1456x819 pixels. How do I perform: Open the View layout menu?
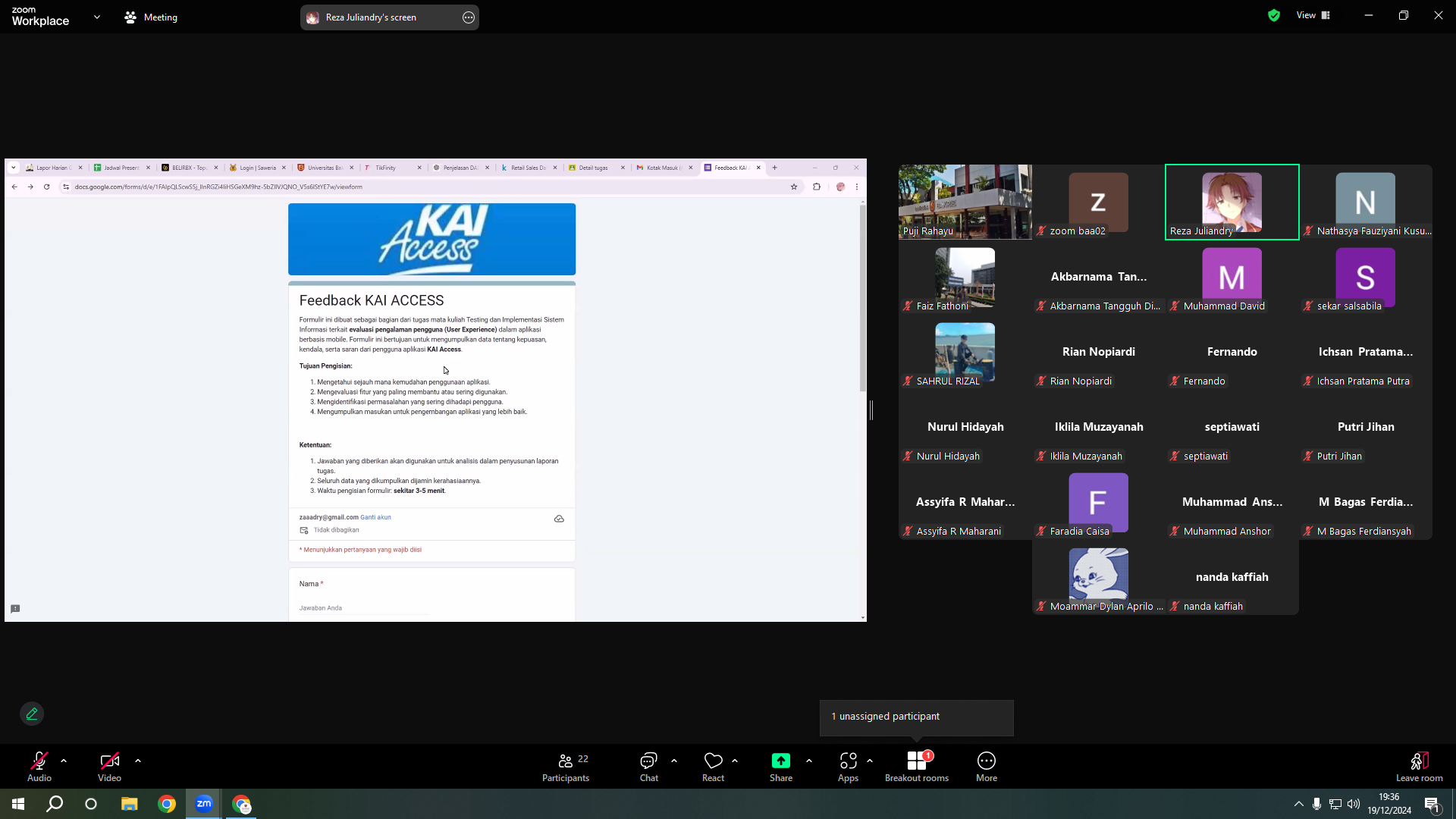coord(1313,15)
